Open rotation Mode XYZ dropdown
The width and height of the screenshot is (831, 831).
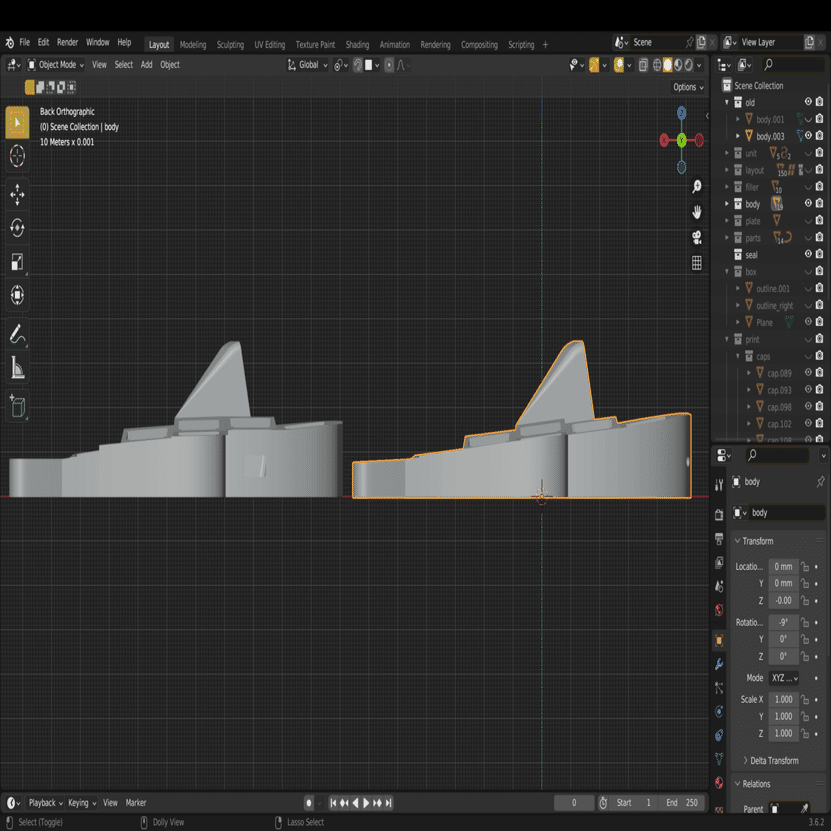click(784, 678)
